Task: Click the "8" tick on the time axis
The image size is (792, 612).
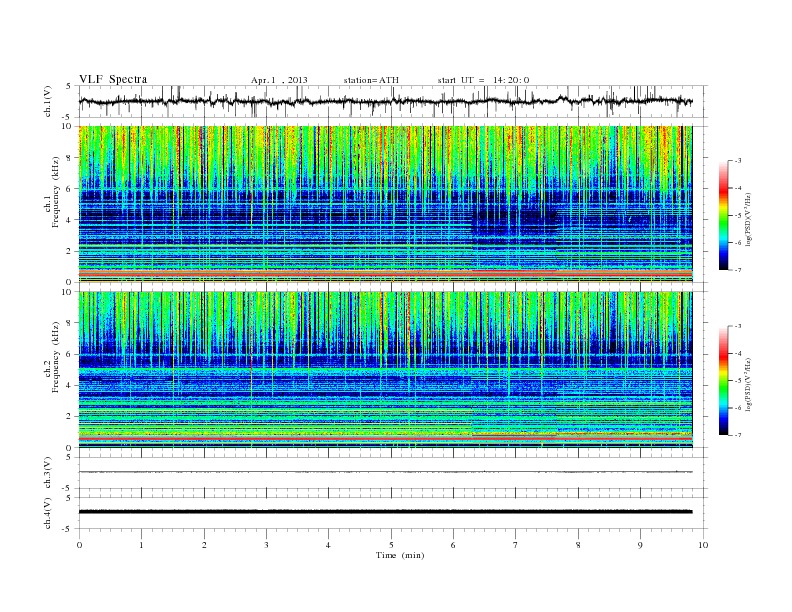Action: coord(578,545)
